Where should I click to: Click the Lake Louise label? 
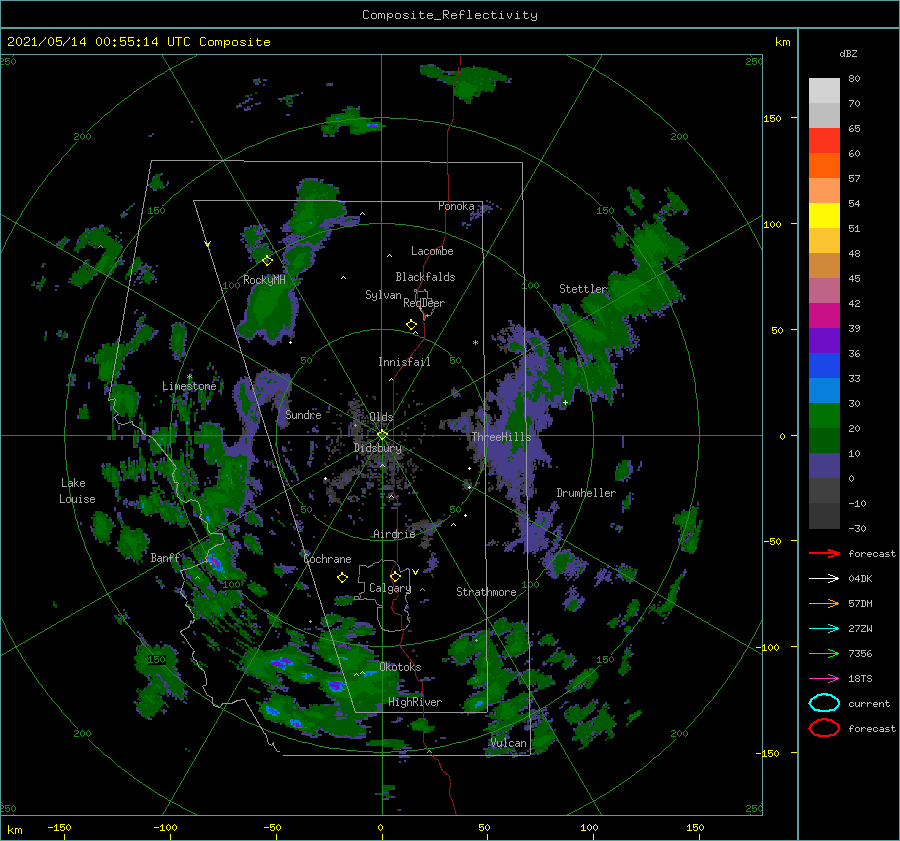coord(77,491)
